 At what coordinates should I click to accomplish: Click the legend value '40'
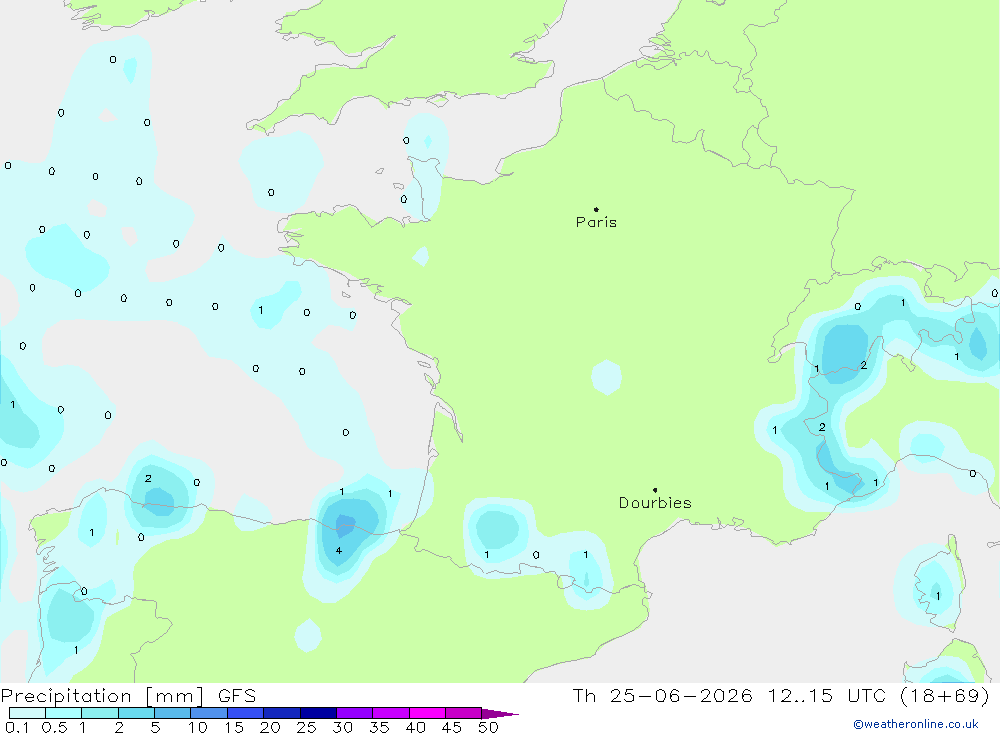(x=416, y=727)
